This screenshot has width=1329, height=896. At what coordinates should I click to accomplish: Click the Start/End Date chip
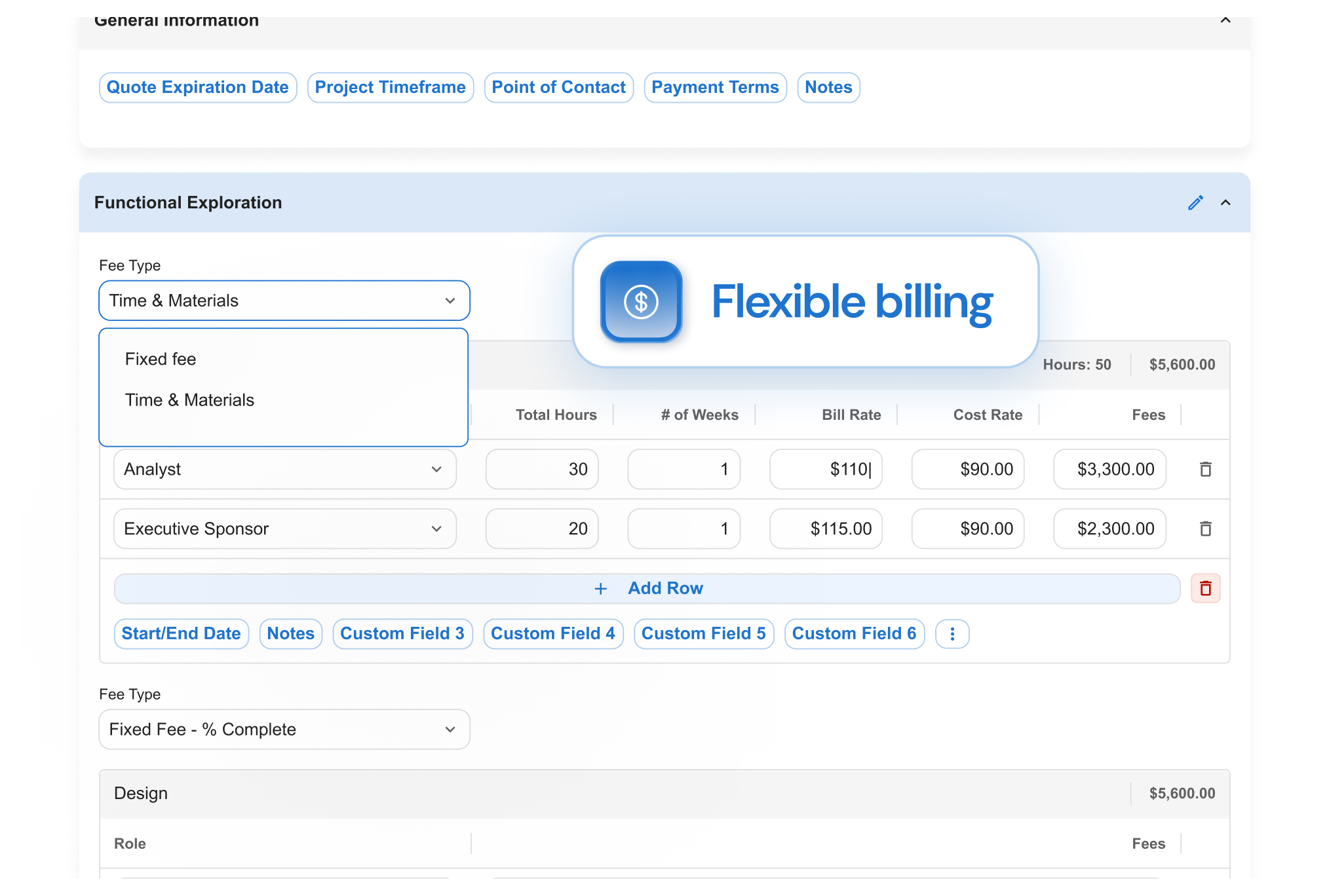(181, 634)
